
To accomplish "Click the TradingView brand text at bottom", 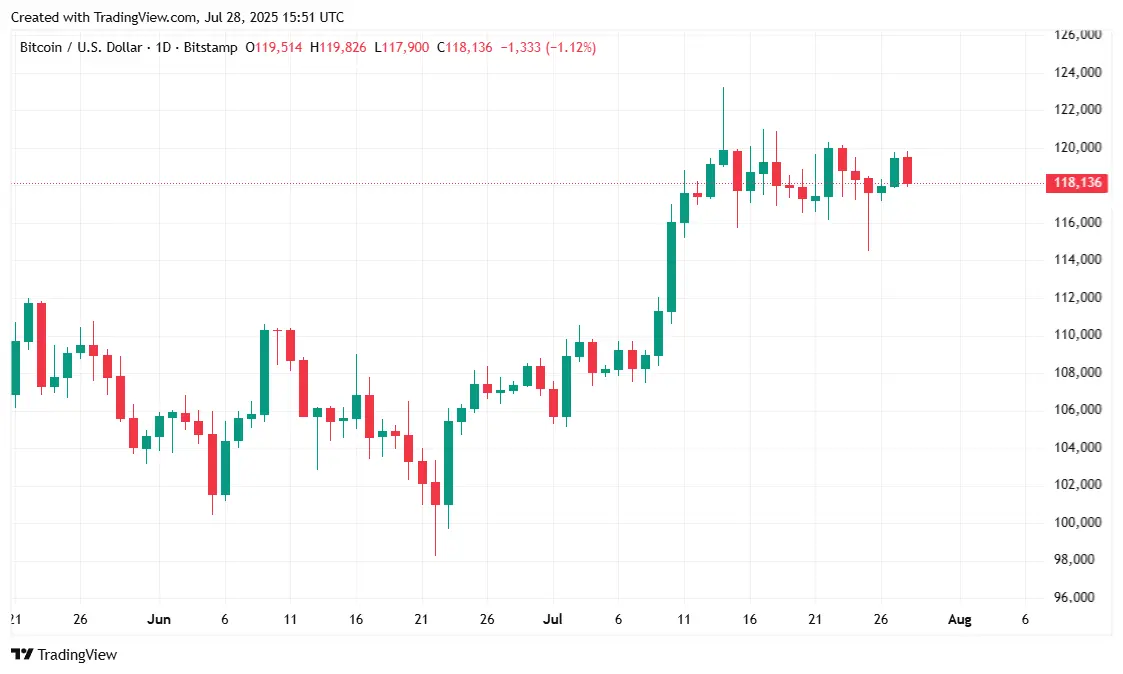I will [77, 655].
